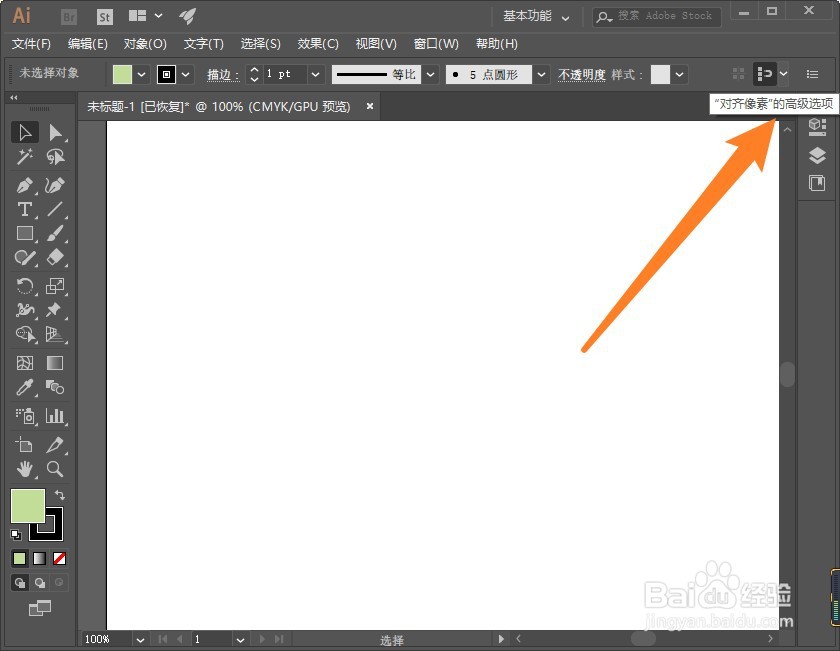Select the Hand tool
Viewport: 840px width, 651px height.
(x=25, y=469)
